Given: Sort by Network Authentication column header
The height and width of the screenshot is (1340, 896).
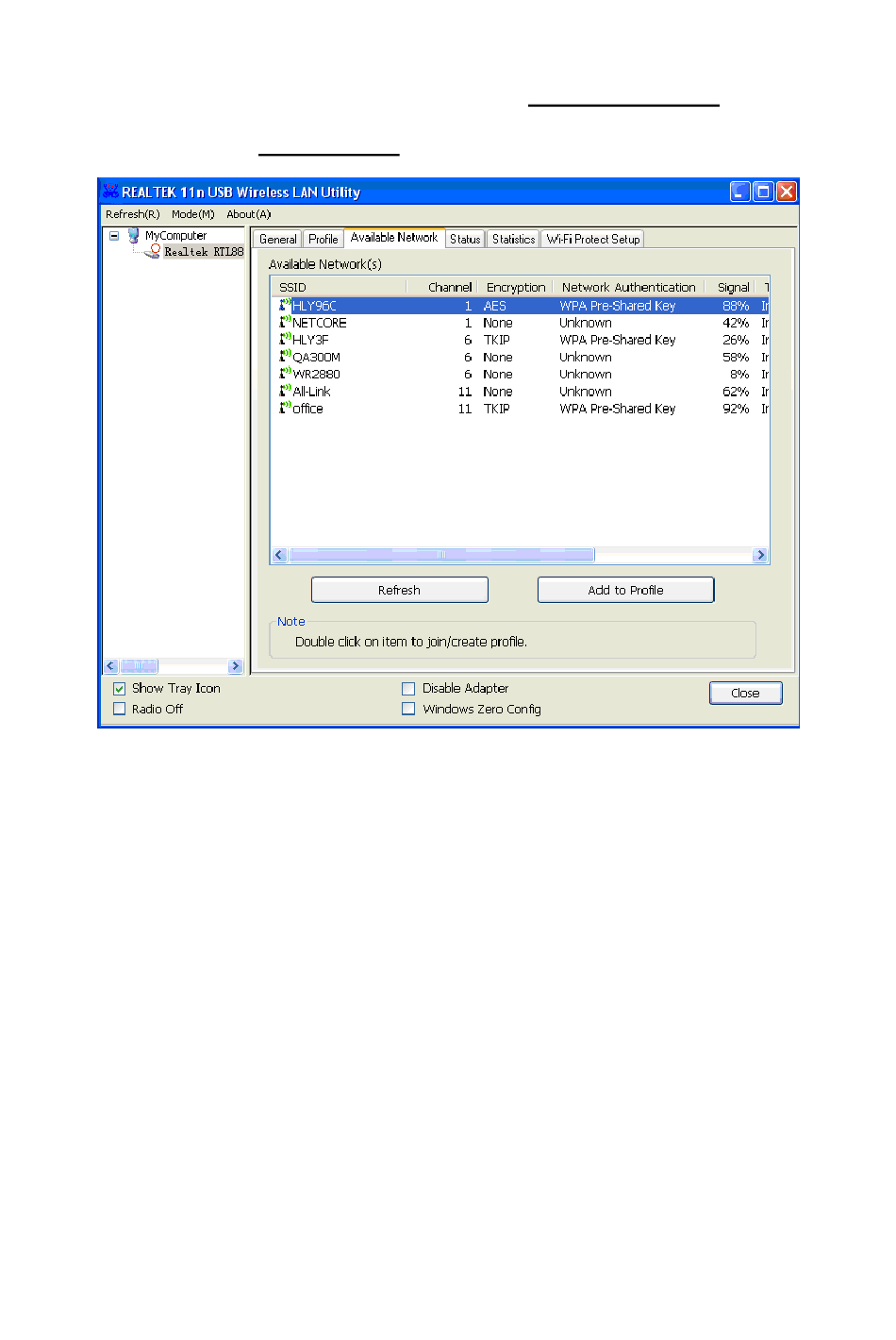Looking at the screenshot, I should [x=628, y=287].
